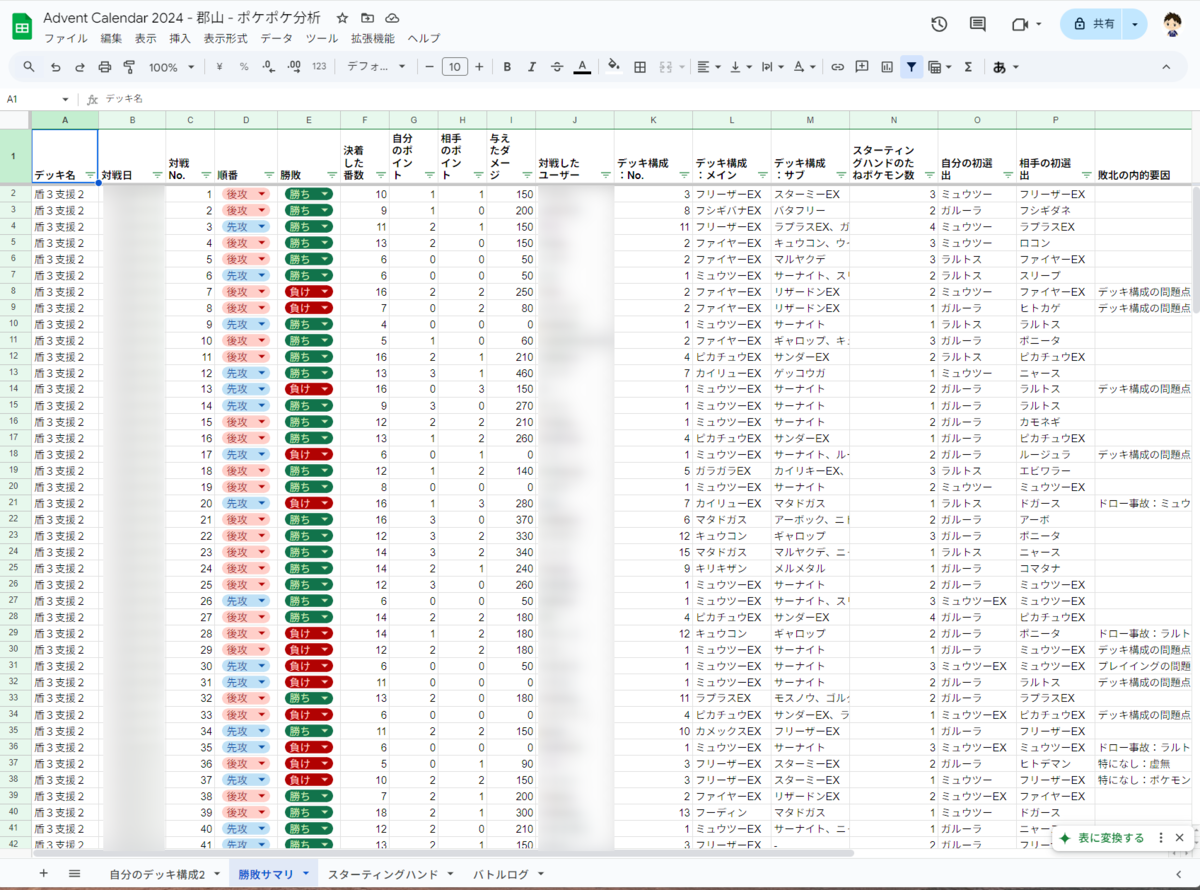Open the 挿入 menu
Image resolution: width=1200 pixels, height=890 pixels.
pyautogui.click(x=180, y=38)
